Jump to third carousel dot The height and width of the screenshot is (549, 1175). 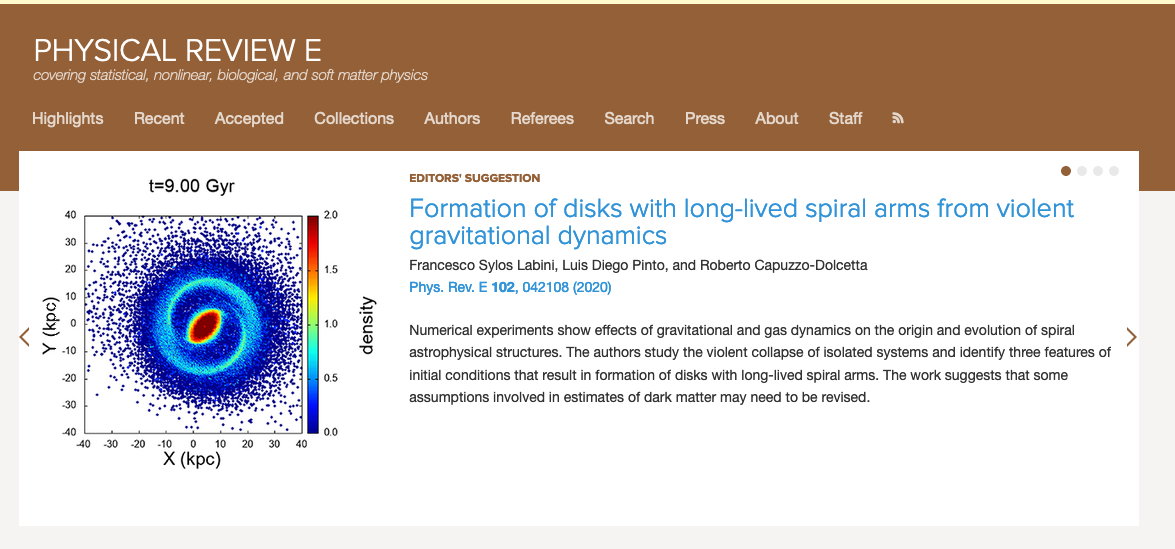point(1098,171)
